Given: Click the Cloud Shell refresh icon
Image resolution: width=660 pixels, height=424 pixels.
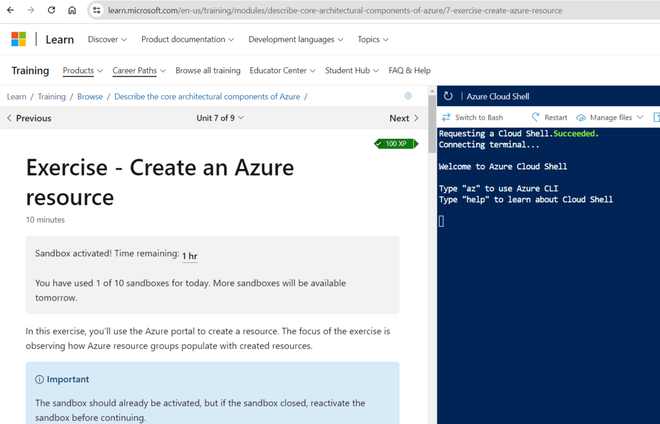Looking at the screenshot, I should click(x=448, y=96).
